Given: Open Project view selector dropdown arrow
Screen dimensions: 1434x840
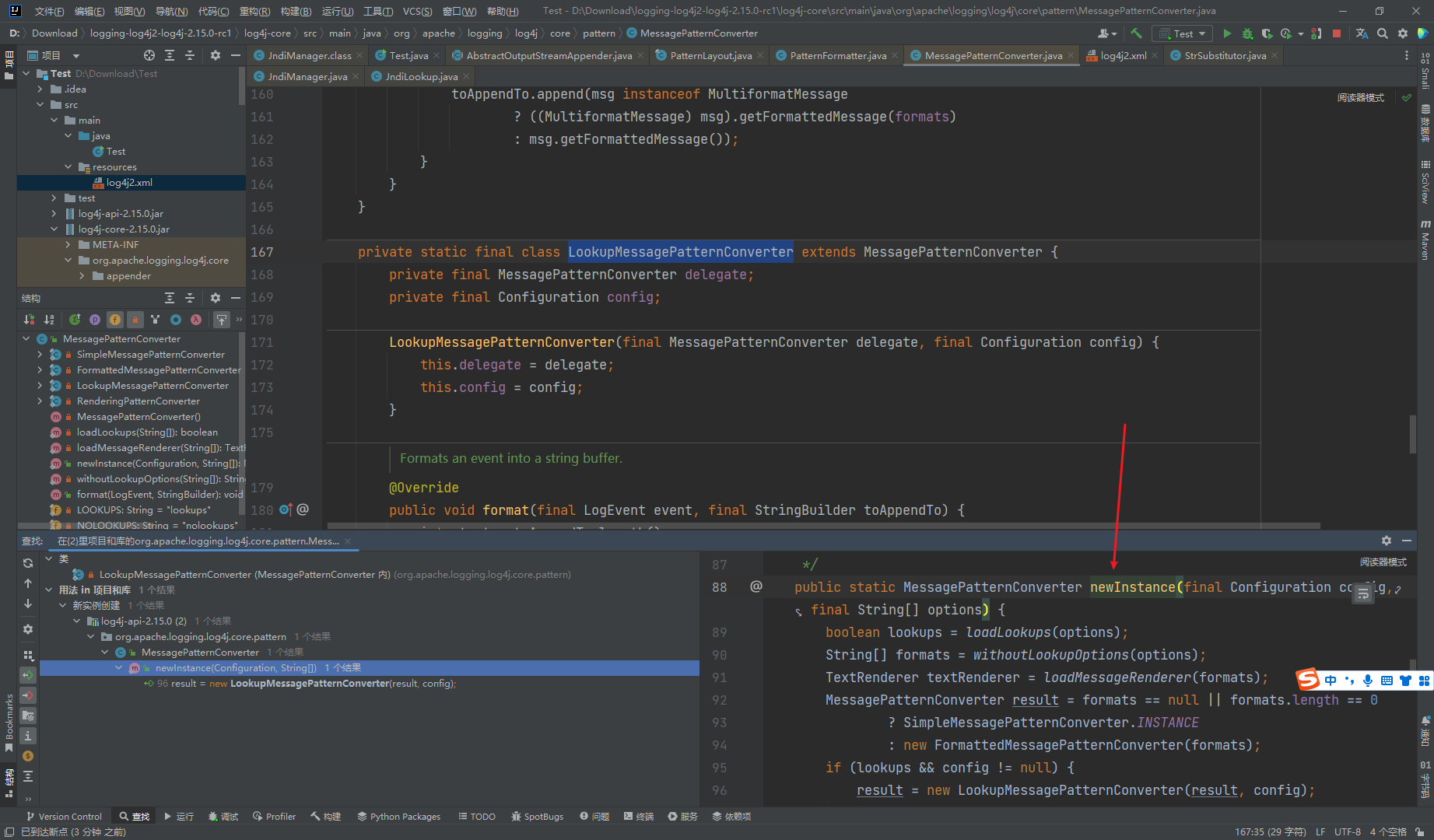Looking at the screenshot, I should point(76,55).
